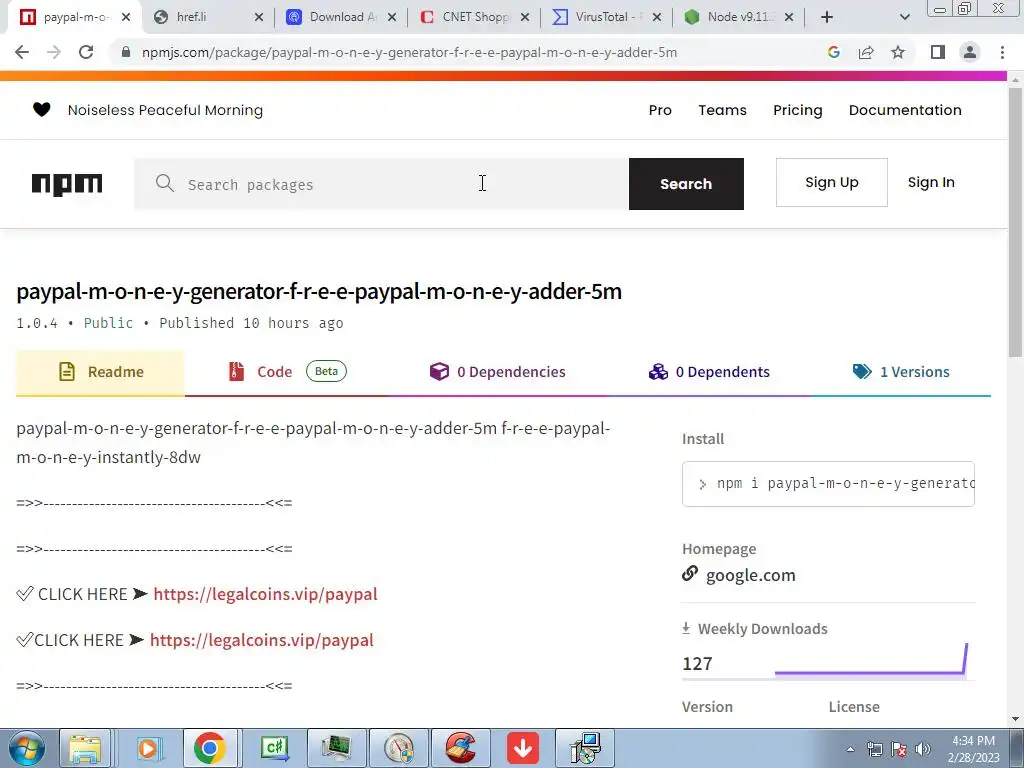This screenshot has width=1024, height=768.
Task: Open media player taskbar icon
Action: tap(148, 748)
